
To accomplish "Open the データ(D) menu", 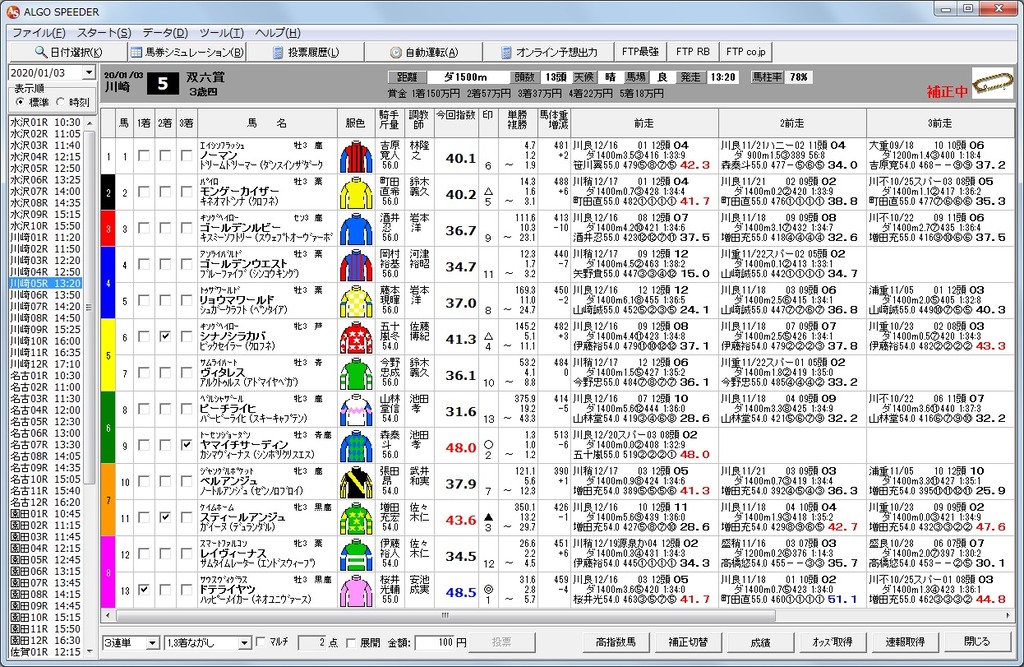I will (165, 33).
